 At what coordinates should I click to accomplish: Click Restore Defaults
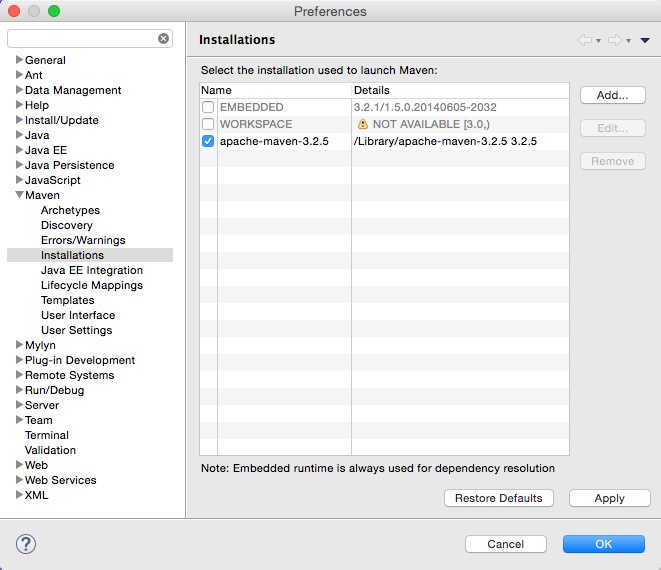(499, 498)
